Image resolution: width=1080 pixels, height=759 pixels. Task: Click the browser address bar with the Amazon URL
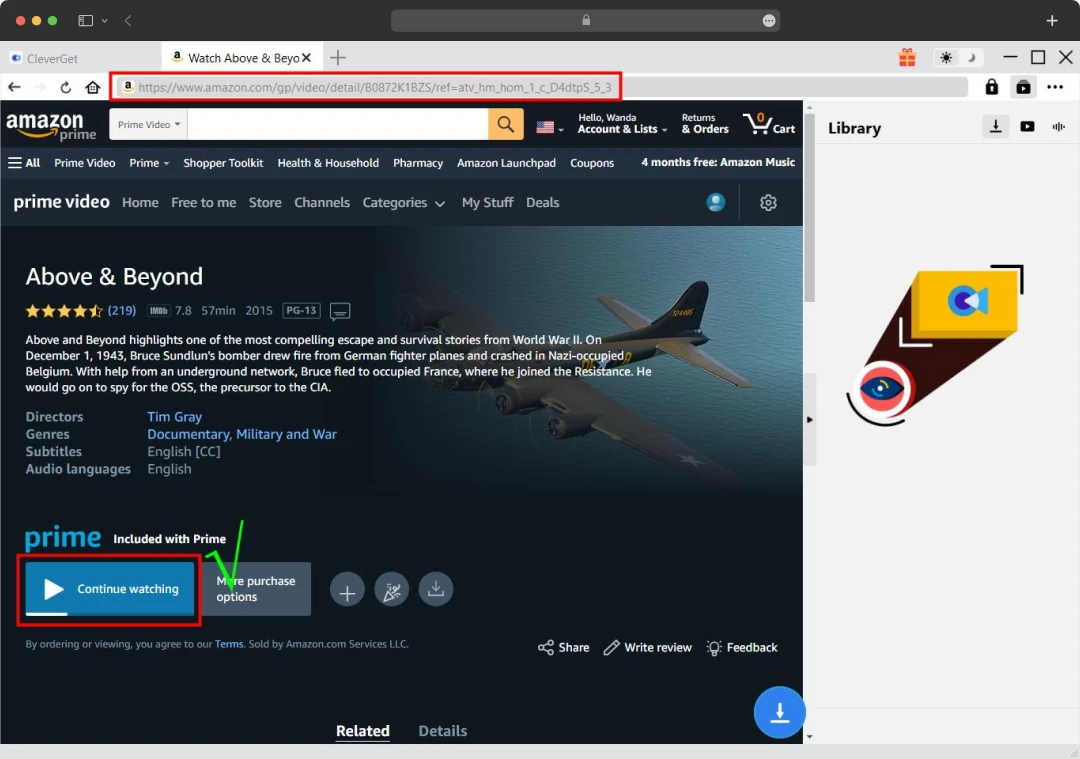[x=370, y=87]
